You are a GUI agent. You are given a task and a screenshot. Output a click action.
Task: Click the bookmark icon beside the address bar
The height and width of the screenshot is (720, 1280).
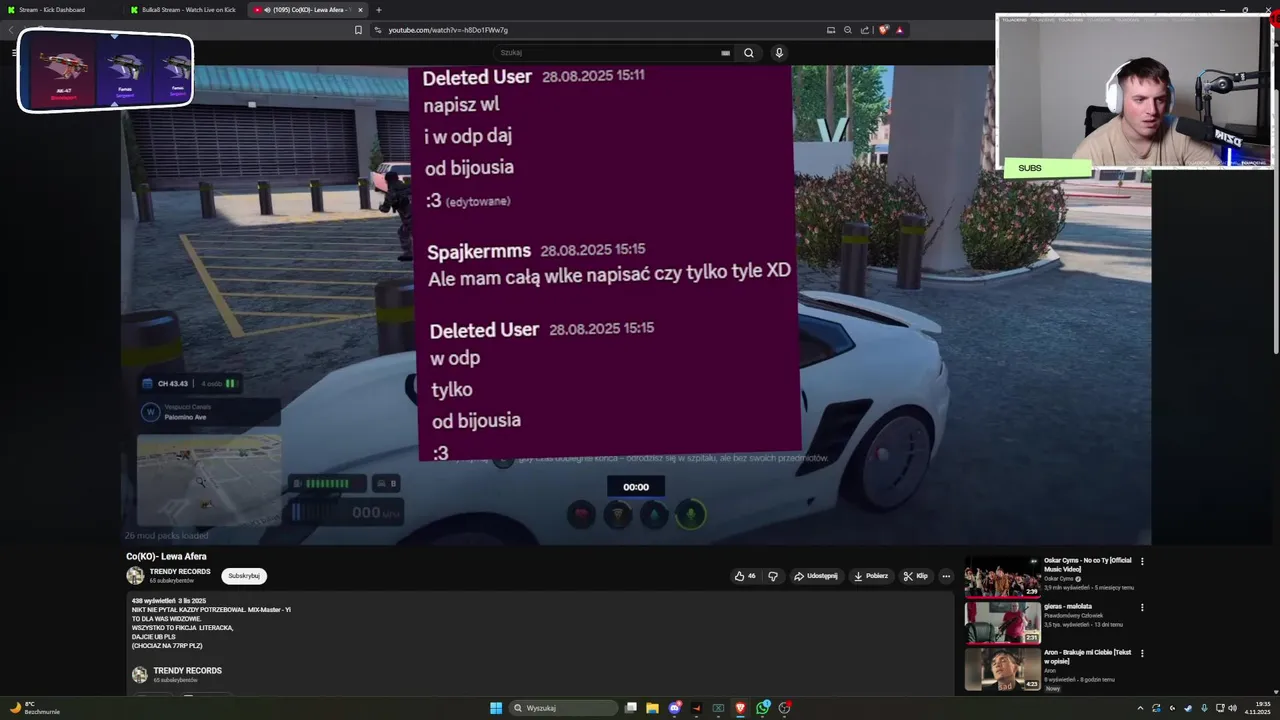[358, 30]
